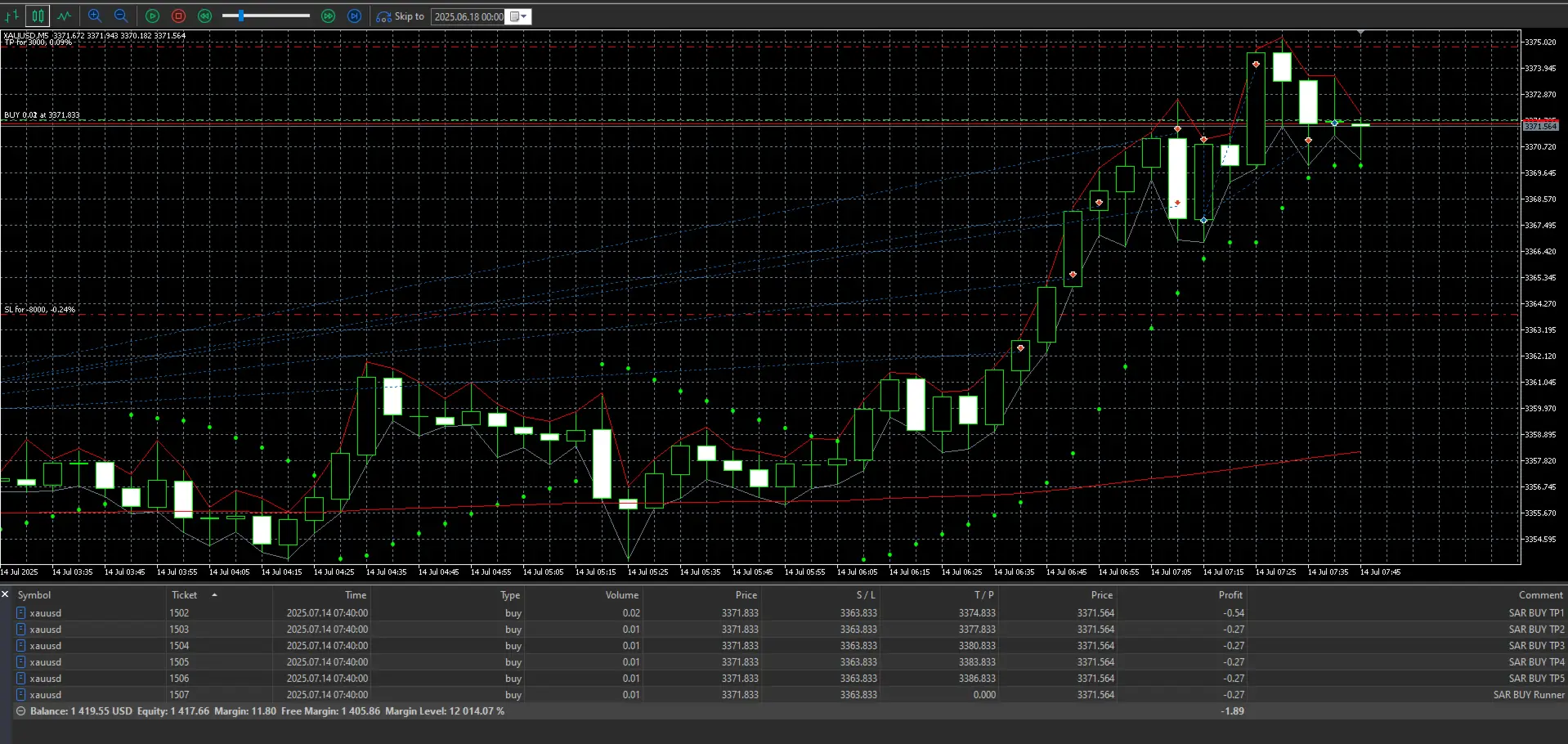1568x744 pixels.
Task: Click the rewind-to-start icon
Action: 204,16
